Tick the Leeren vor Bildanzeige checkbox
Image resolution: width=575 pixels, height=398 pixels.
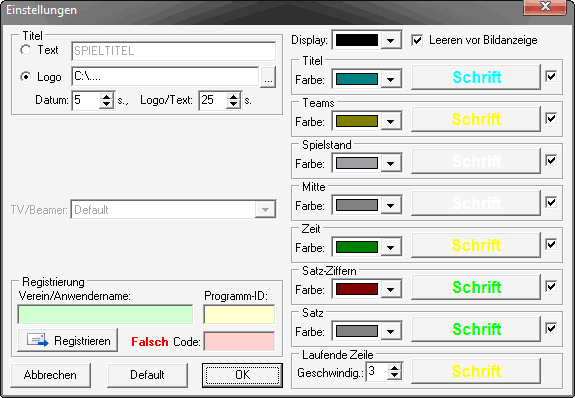[417, 40]
